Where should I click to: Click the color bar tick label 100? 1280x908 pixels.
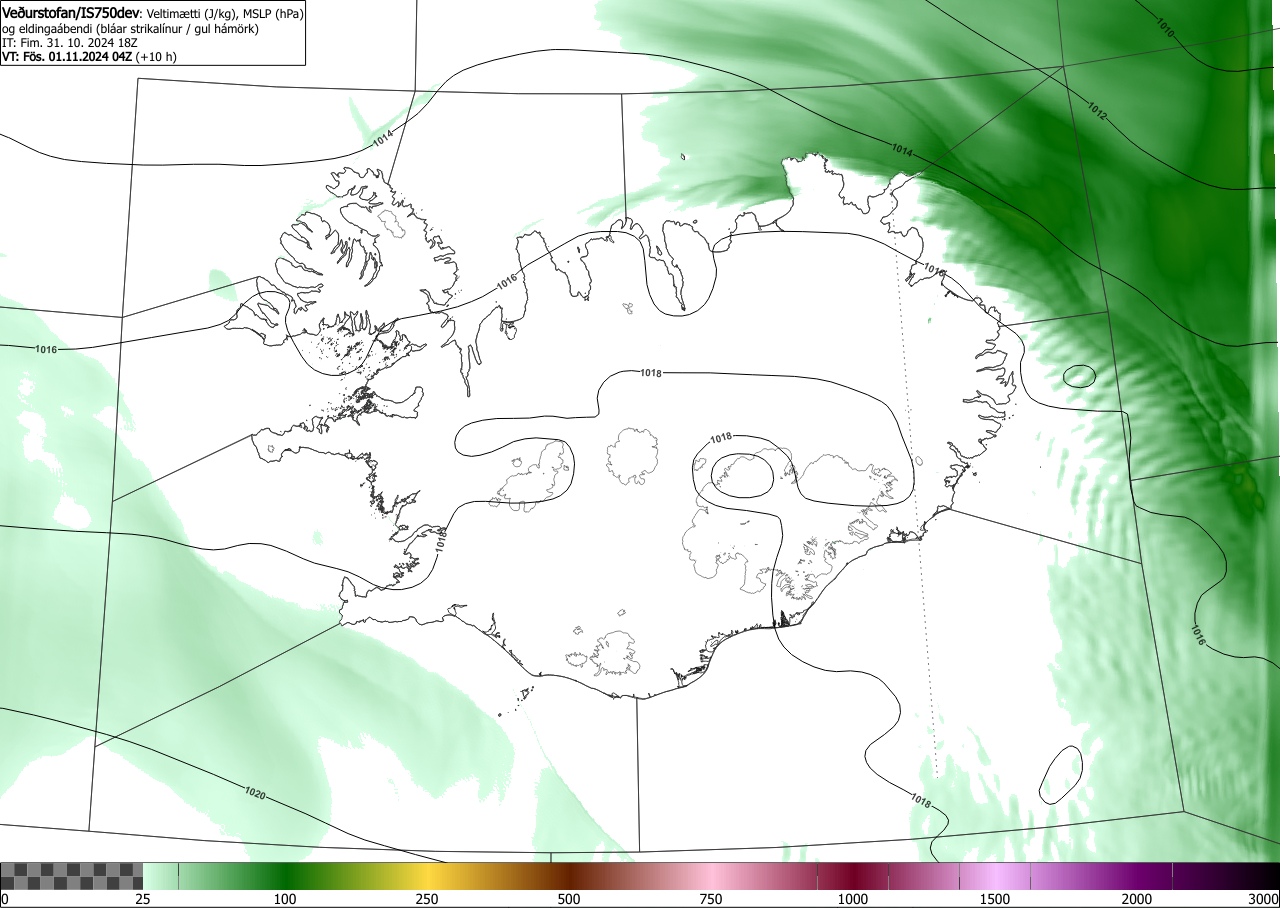coord(285,899)
